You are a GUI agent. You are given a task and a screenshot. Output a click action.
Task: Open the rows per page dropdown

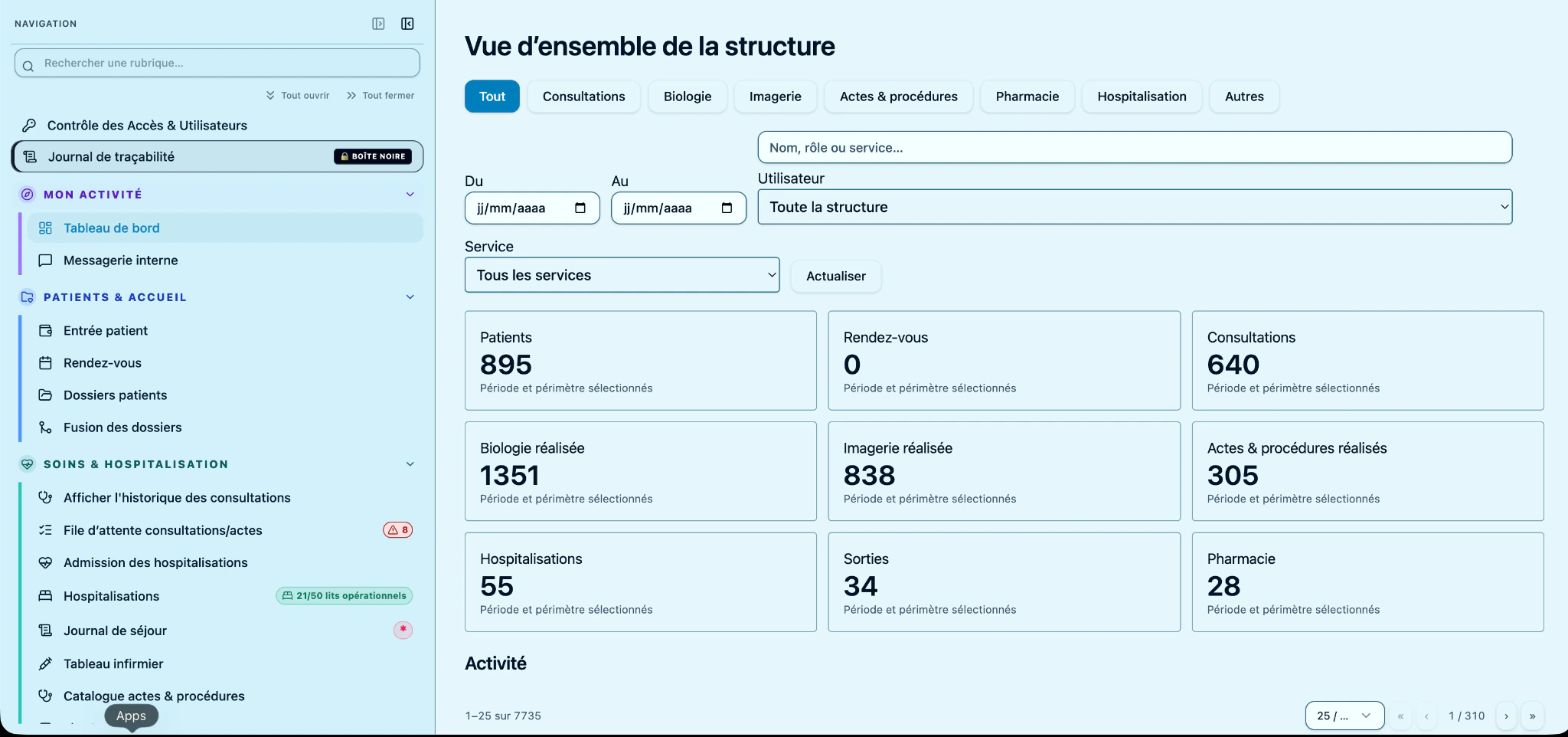coord(1344,716)
